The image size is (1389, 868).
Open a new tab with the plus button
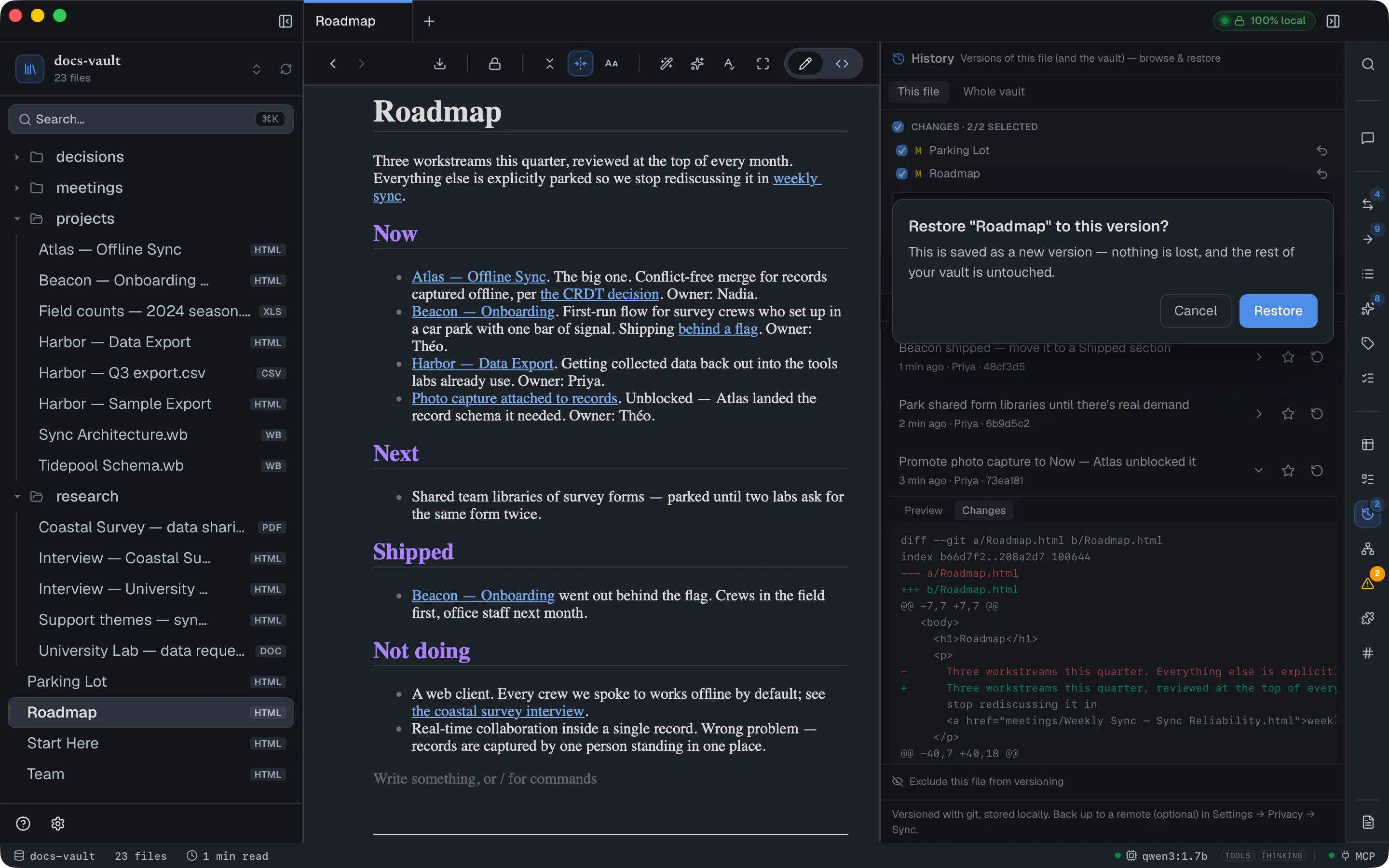[x=429, y=21]
